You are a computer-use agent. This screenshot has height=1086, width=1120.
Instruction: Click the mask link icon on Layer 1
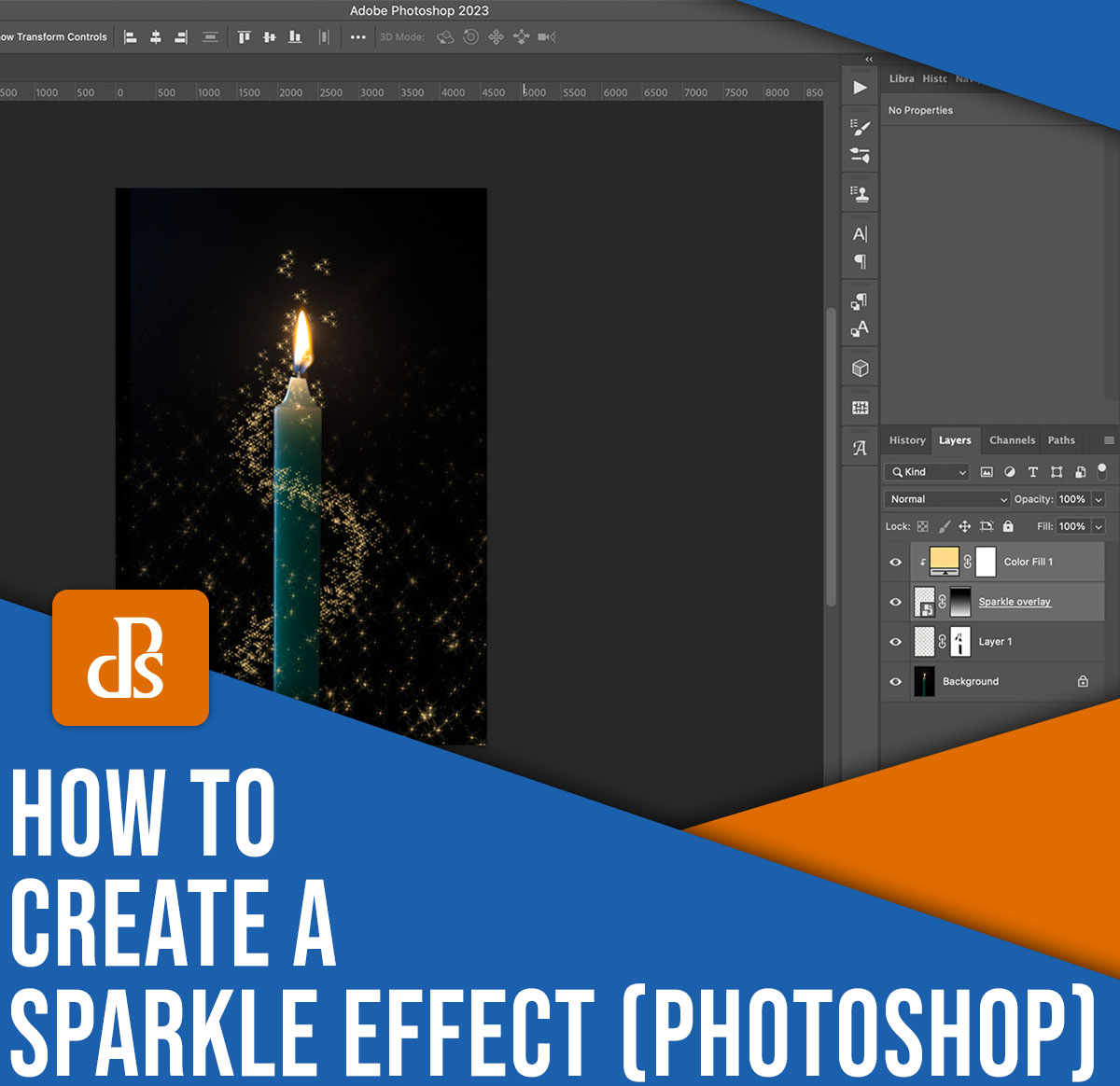pos(942,642)
